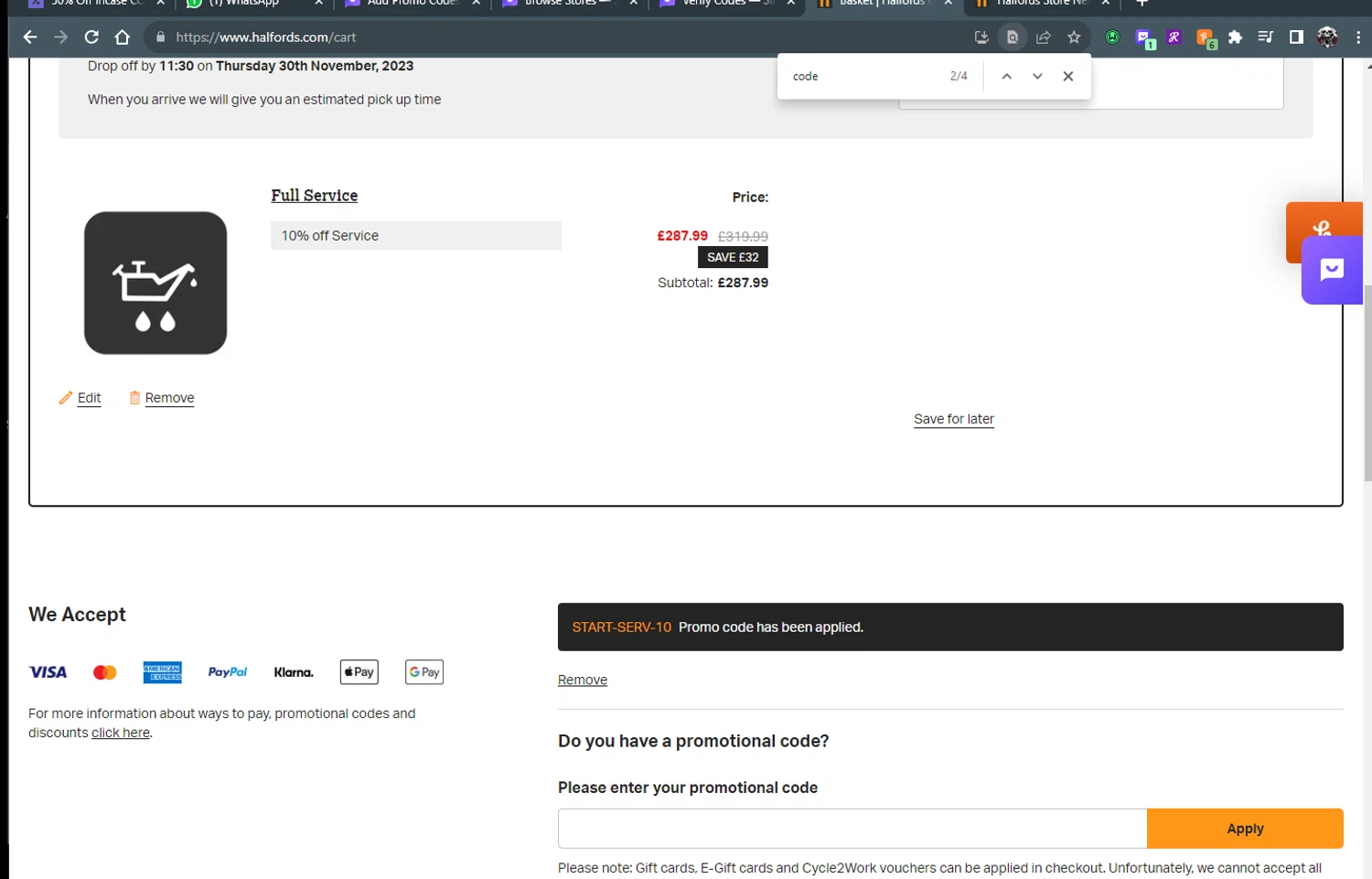Toggle the browser side panel
Image resolution: width=1372 pixels, height=879 pixels.
[1296, 38]
